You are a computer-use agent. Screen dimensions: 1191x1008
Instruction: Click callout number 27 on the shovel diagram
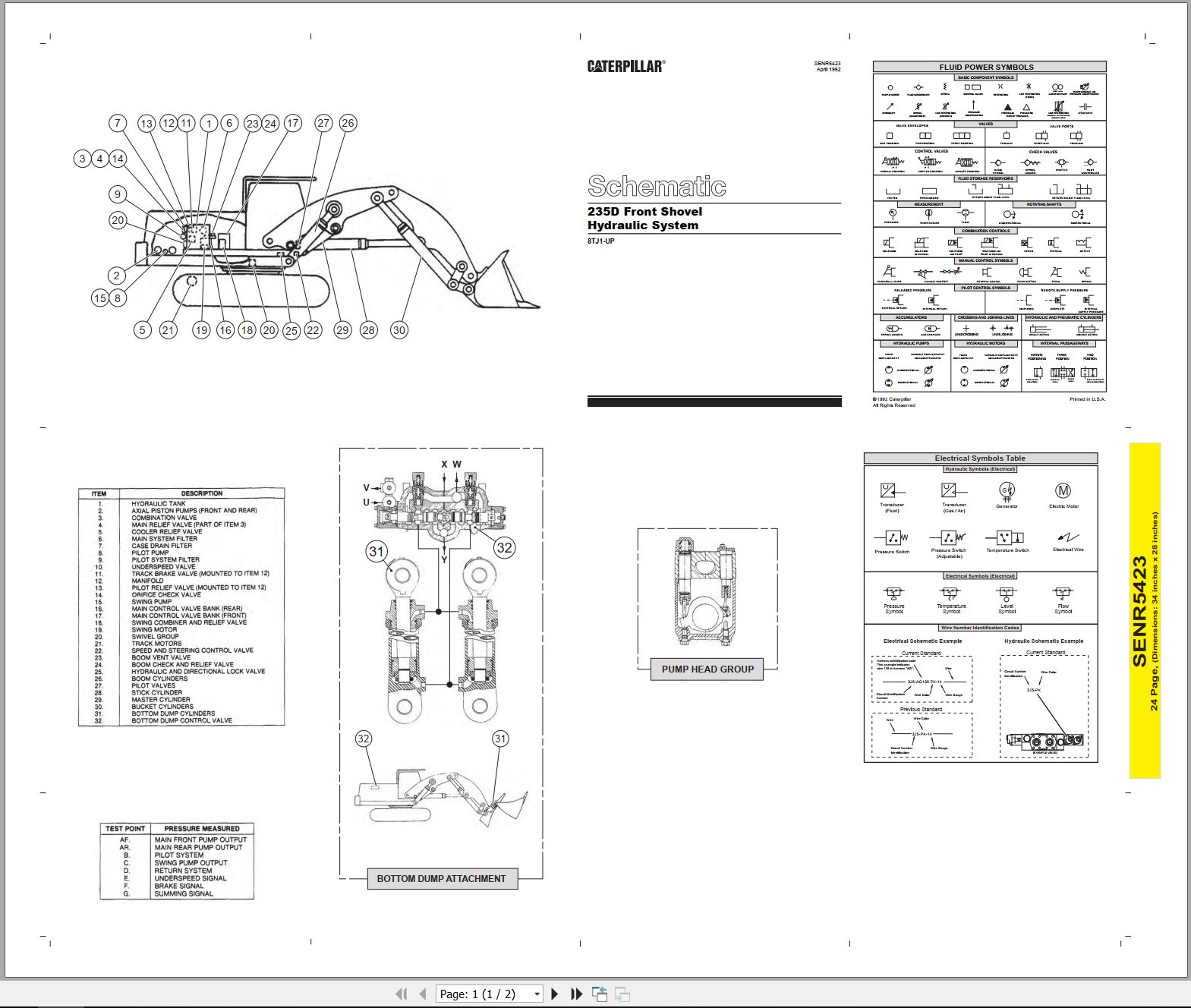324,123
